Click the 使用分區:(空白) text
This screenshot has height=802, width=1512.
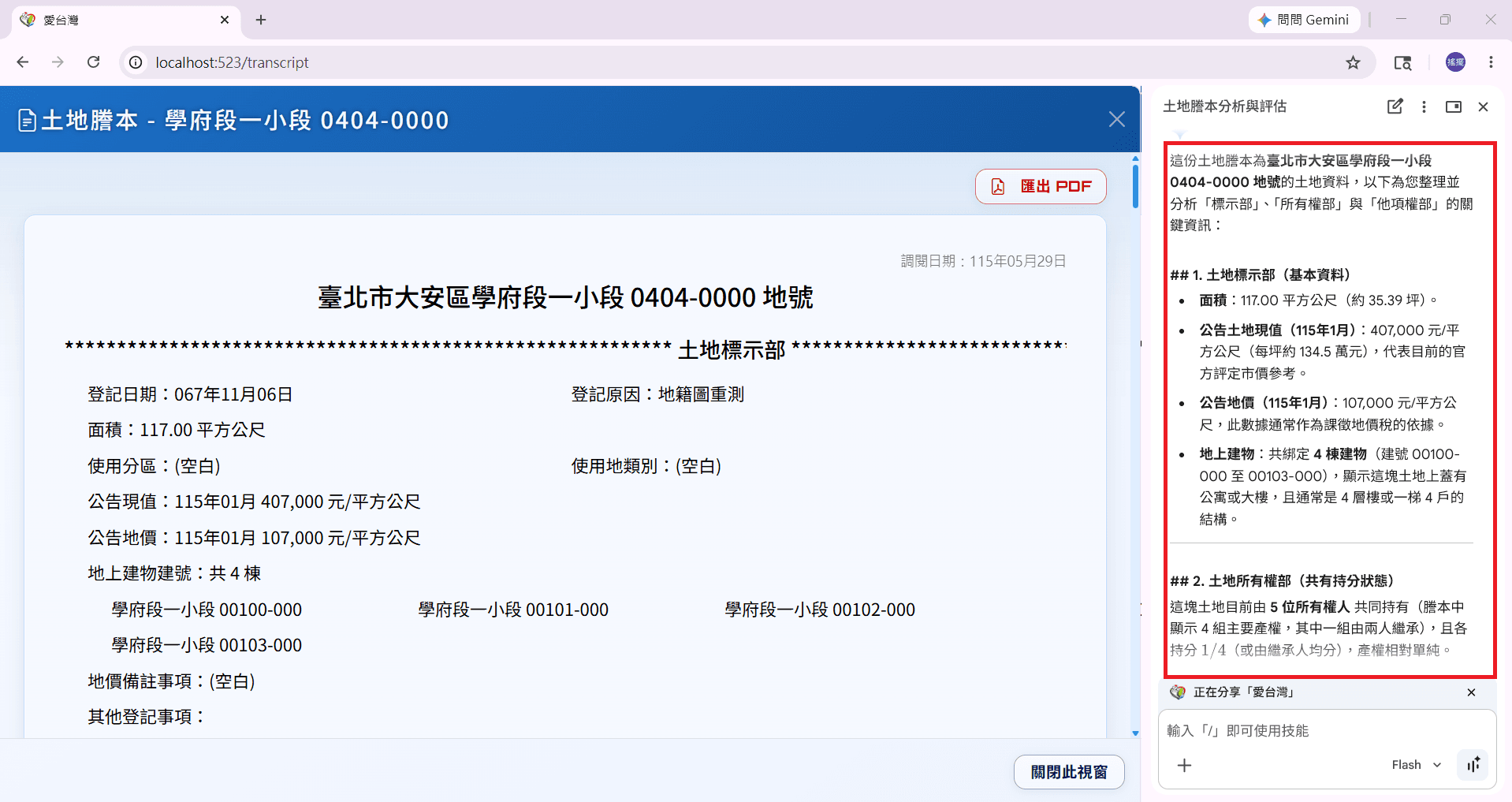[x=154, y=466]
